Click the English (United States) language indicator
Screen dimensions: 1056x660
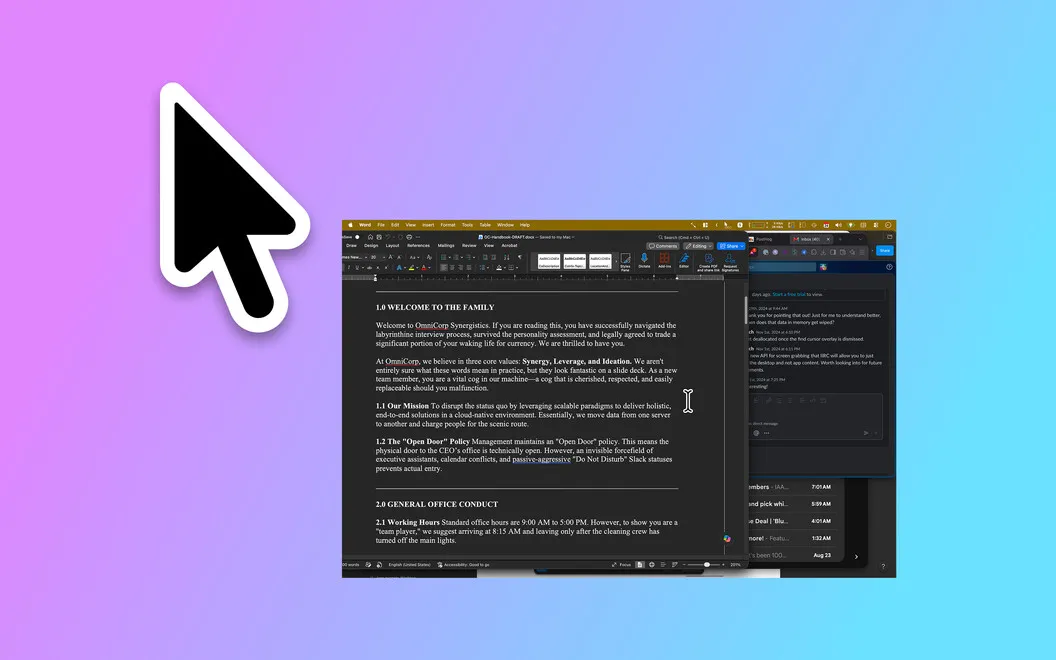coord(409,564)
